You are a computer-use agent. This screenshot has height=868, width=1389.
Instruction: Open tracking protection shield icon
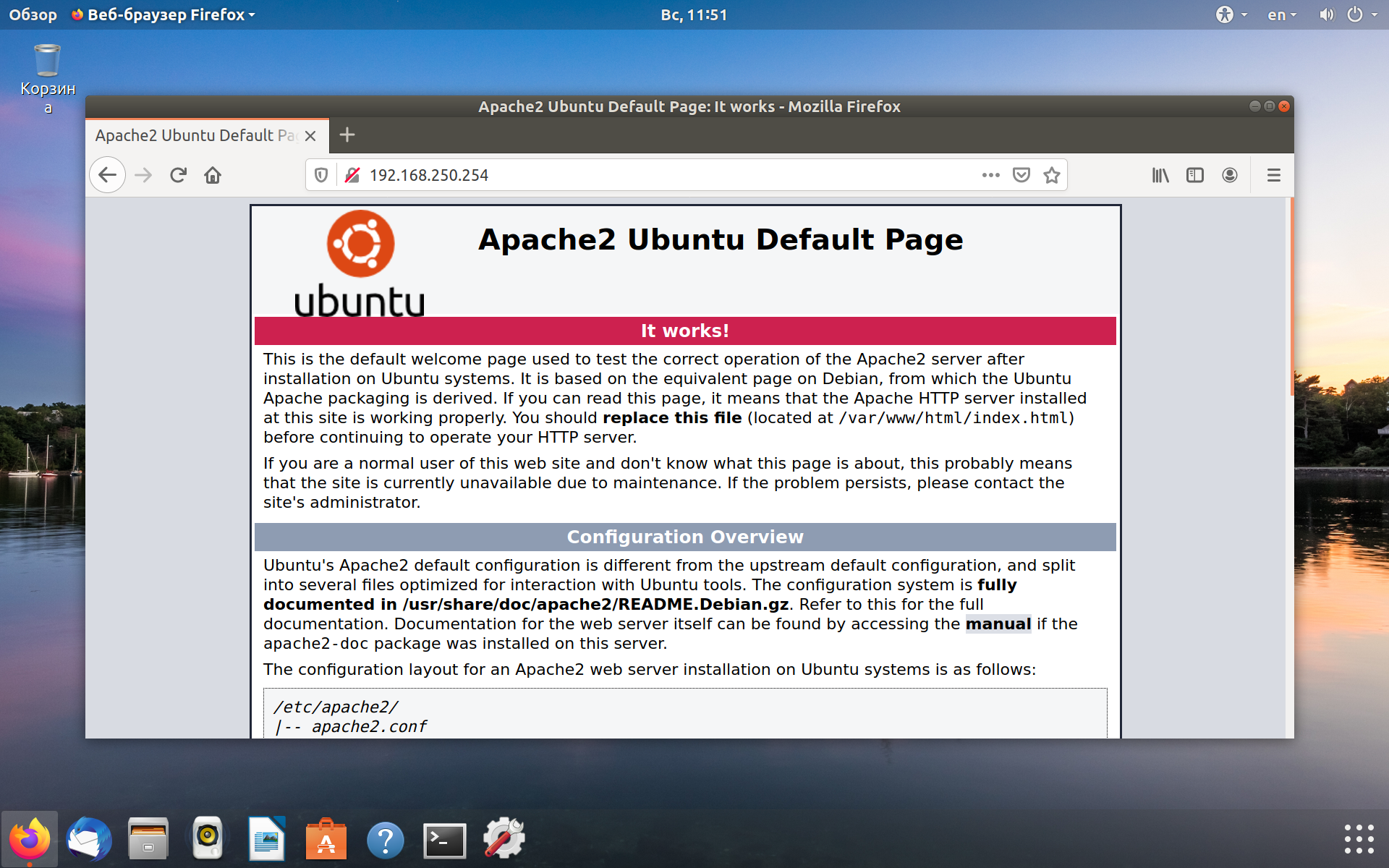(321, 175)
